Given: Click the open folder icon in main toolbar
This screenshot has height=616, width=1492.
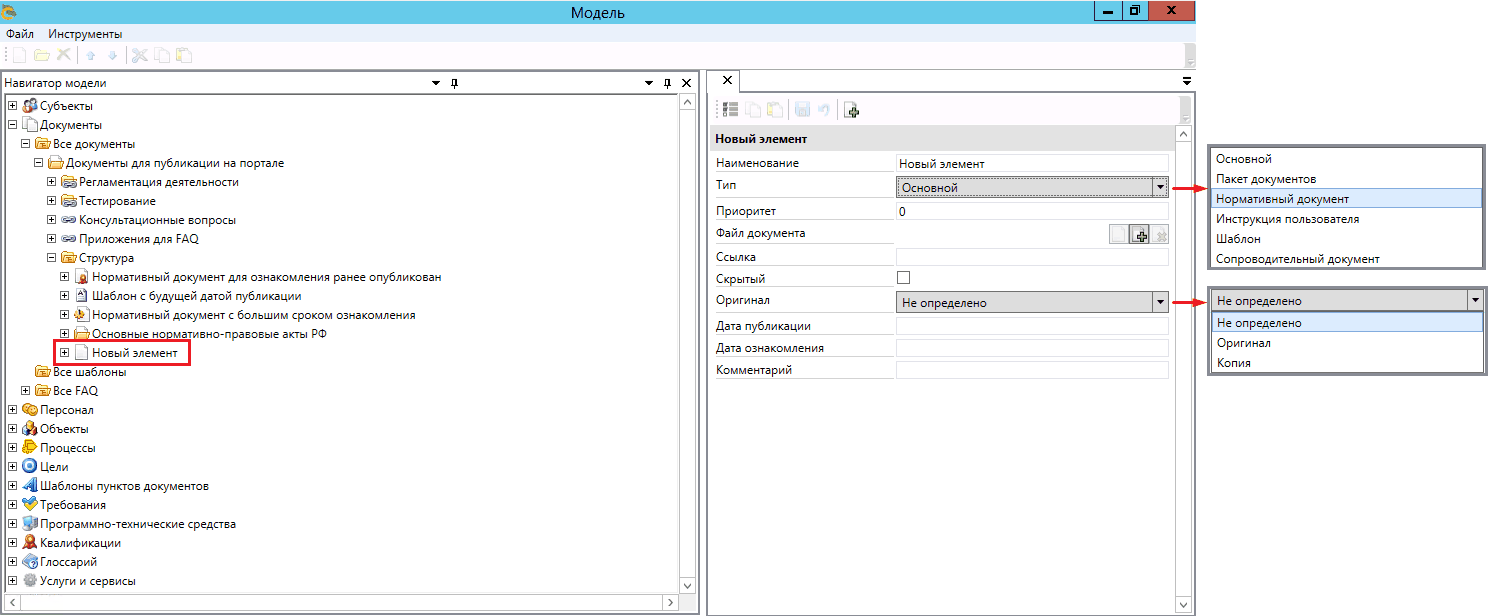Looking at the screenshot, I should (42, 56).
